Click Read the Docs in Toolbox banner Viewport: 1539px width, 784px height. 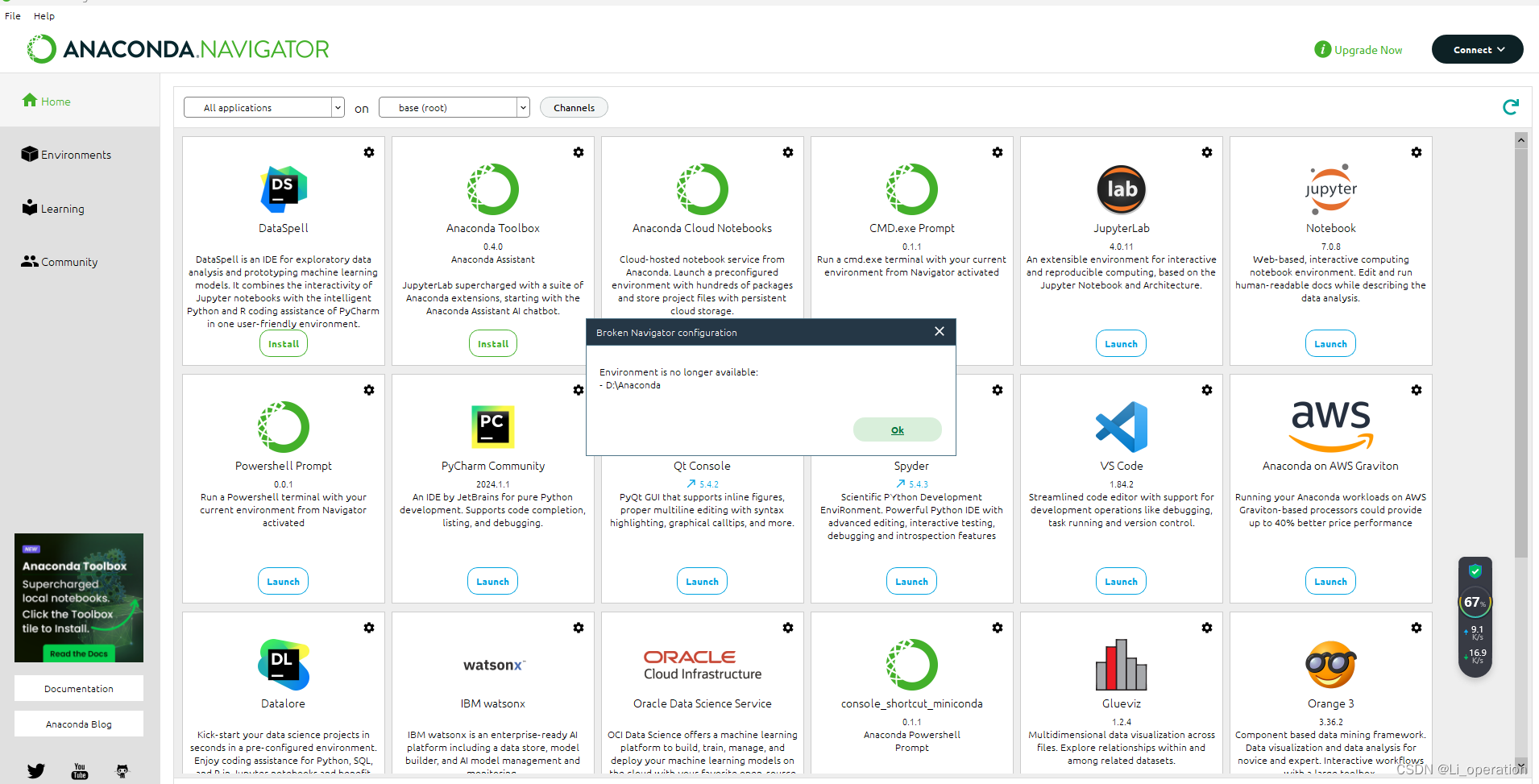coord(79,653)
